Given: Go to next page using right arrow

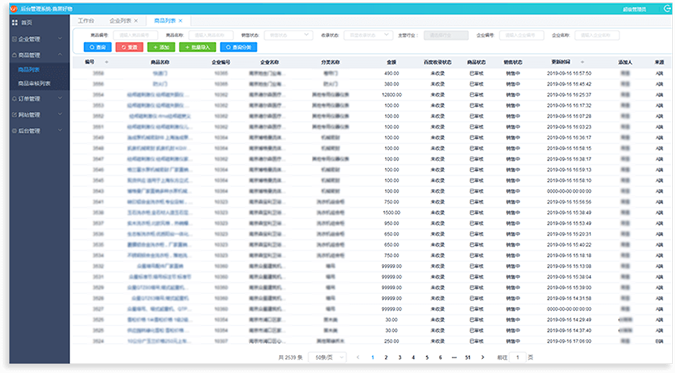Looking at the screenshot, I should pyautogui.click(x=483, y=357).
